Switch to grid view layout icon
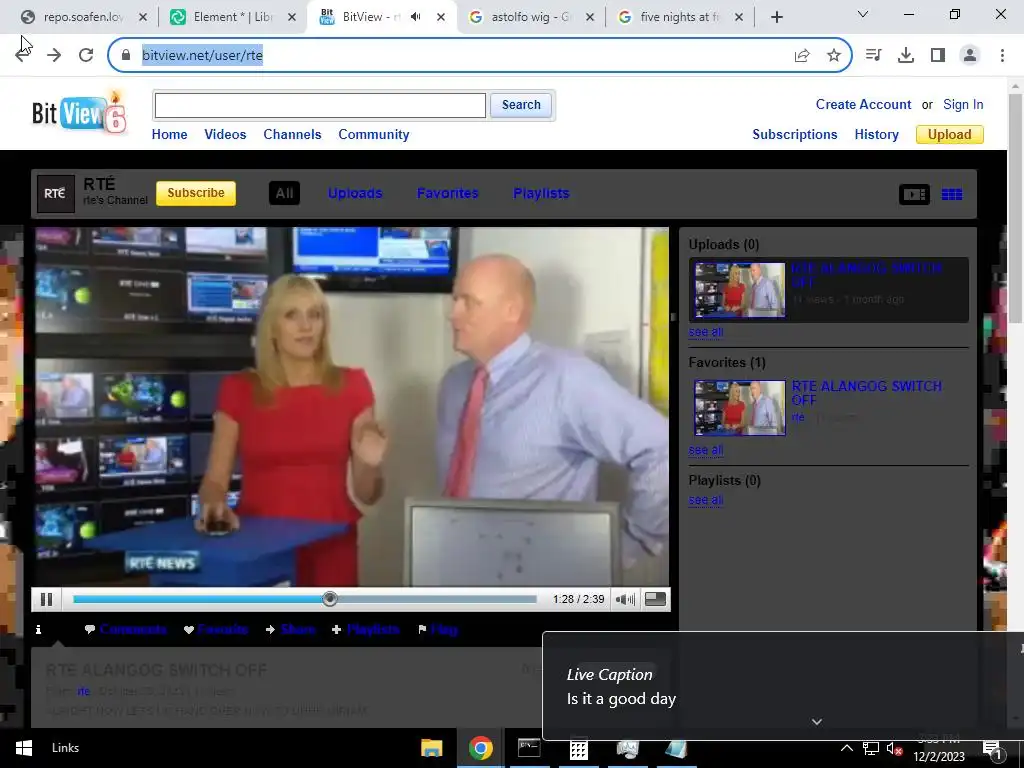This screenshot has width=1024, height=768. [952, 194]
